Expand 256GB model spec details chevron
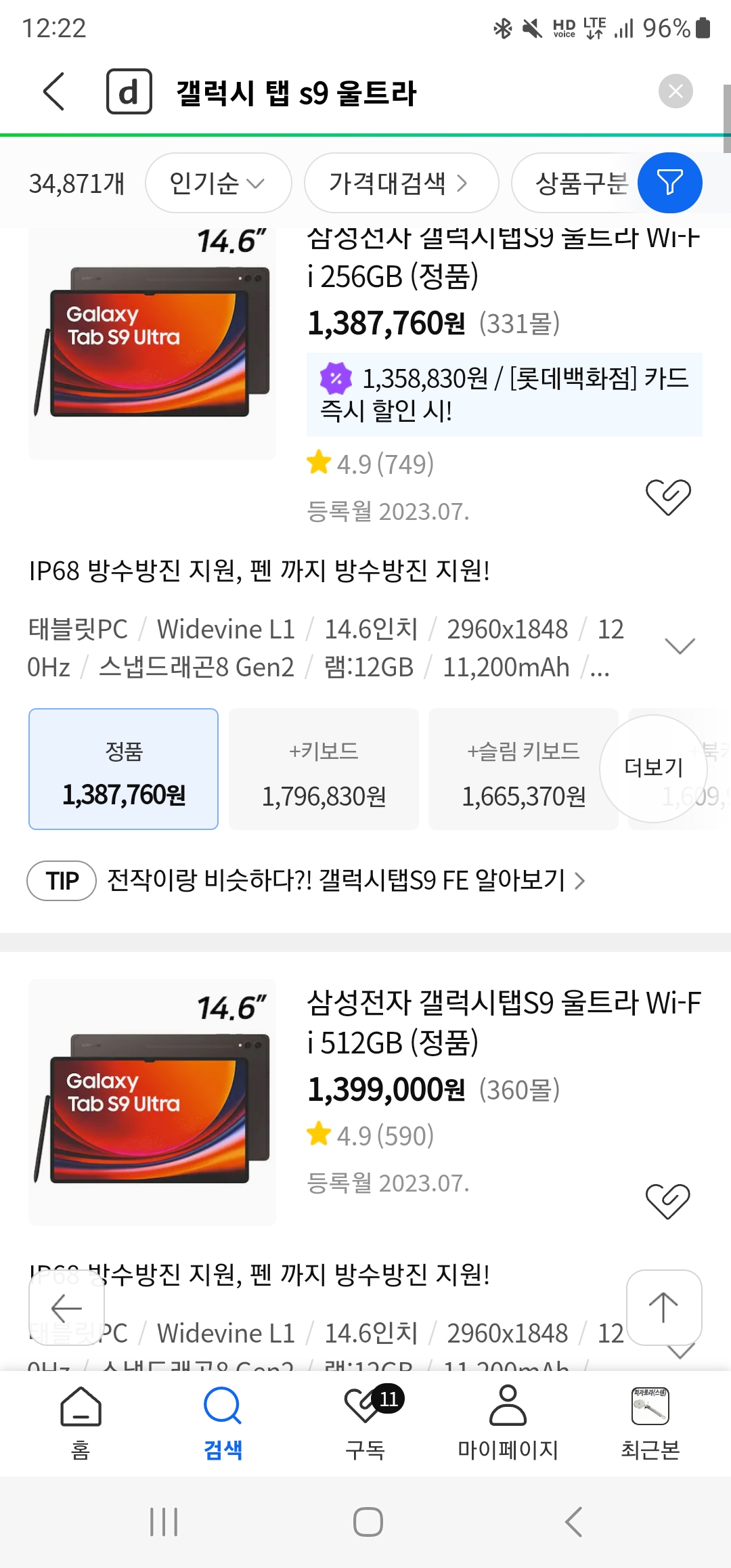This screenshot has height=1568, width=731. click(680, 647)
